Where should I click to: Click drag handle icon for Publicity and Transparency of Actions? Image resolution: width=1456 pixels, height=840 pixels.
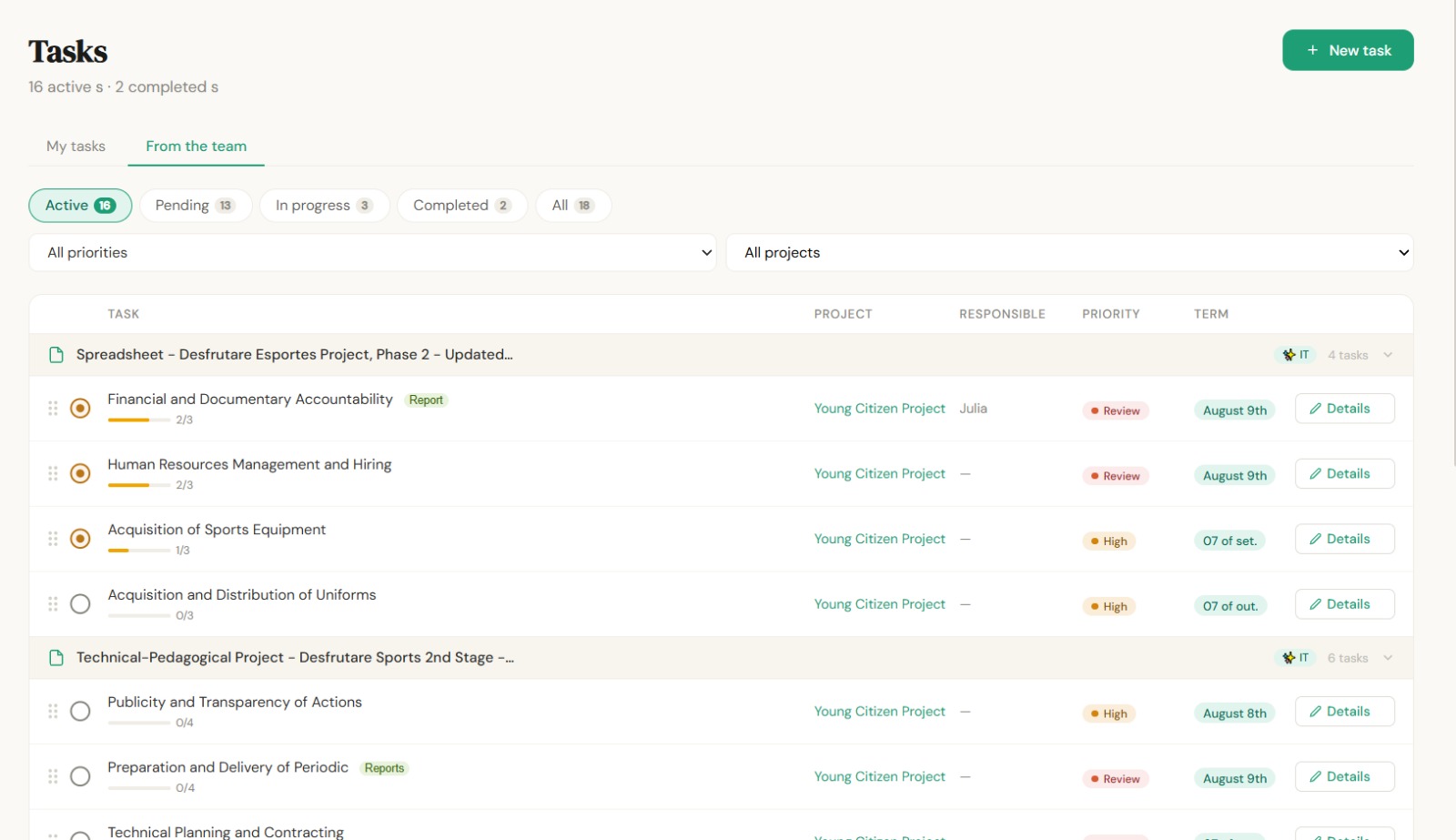coord(53,712)
